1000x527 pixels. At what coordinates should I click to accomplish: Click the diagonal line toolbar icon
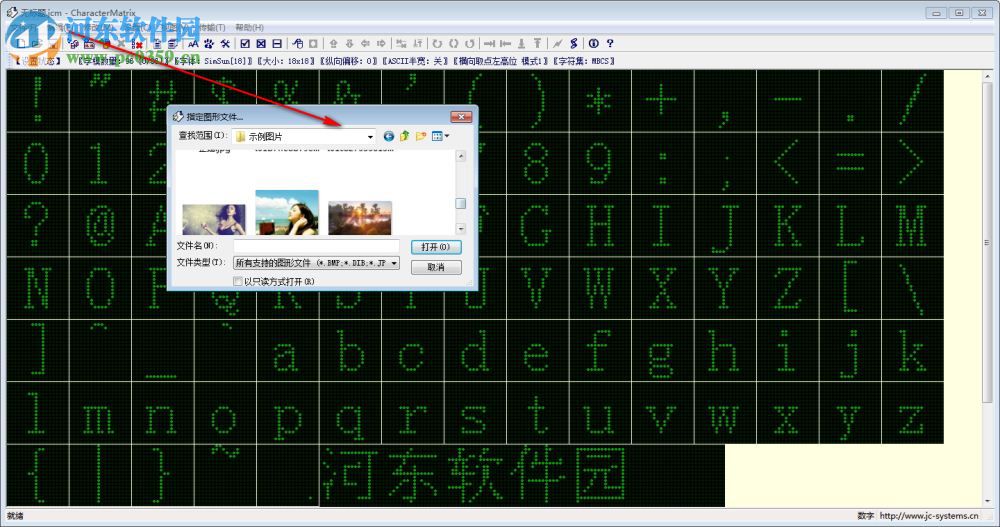click(557, 43)
